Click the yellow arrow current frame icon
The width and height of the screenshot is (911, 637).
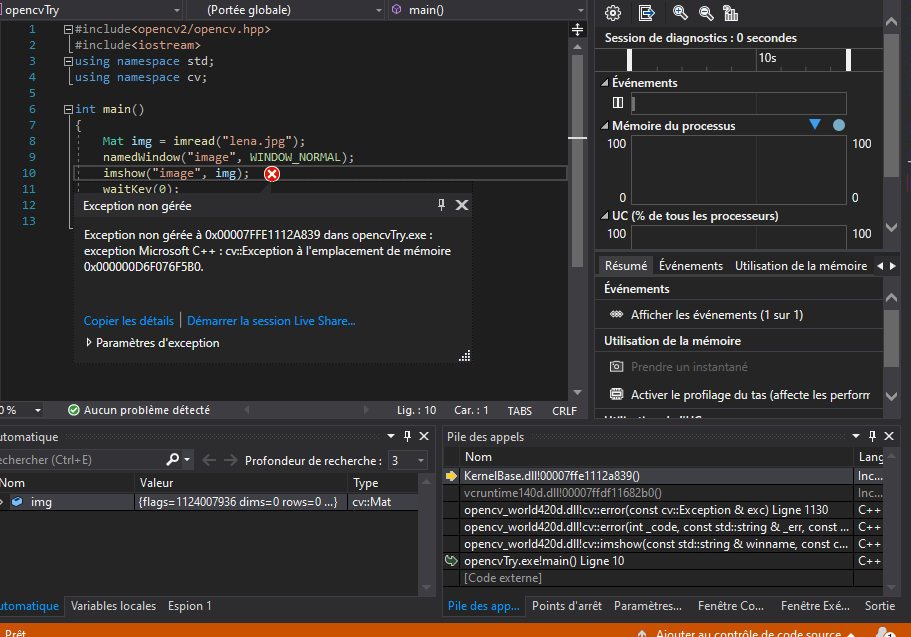pos(451,476)
